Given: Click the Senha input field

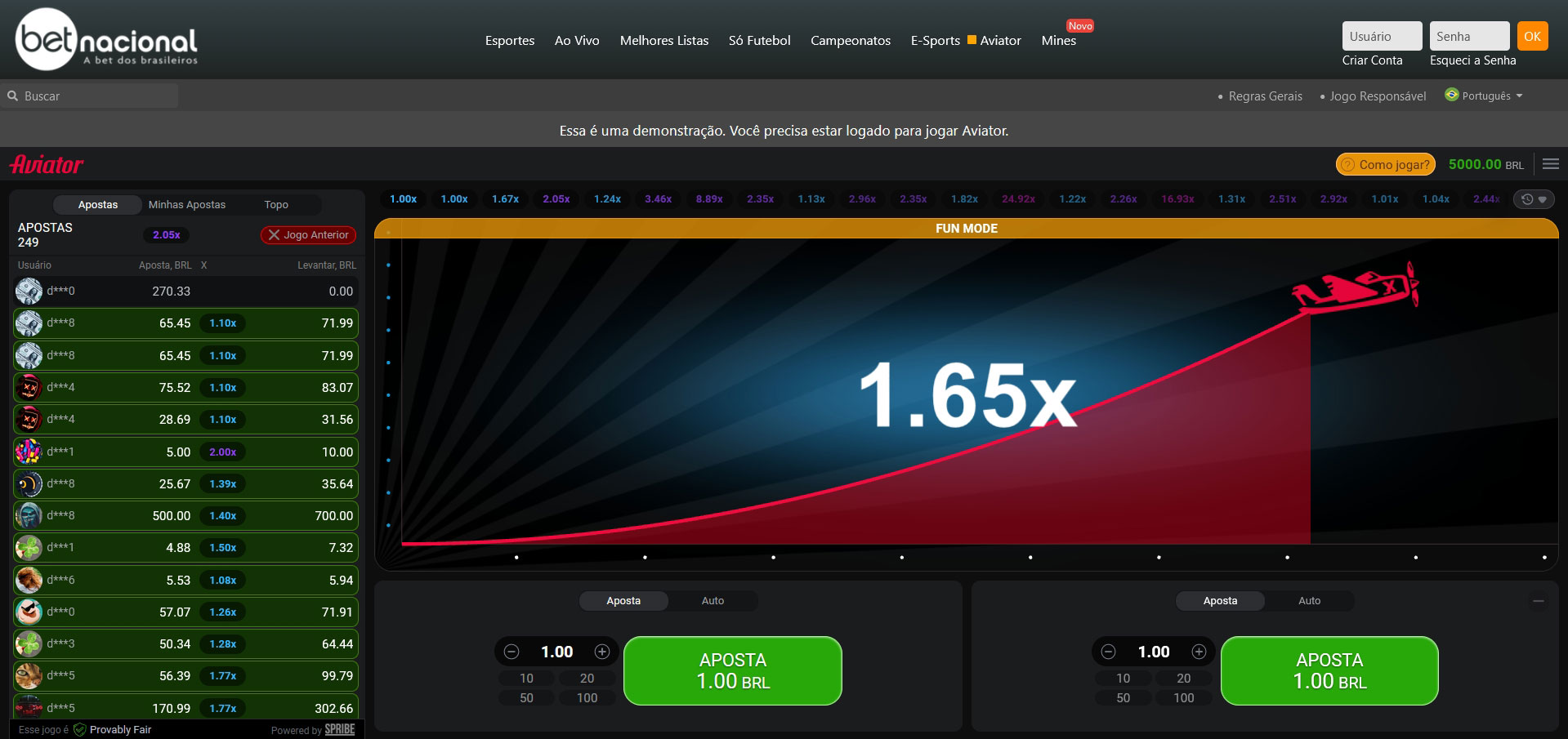Looking at the screenshot, I should point(1469,36).
